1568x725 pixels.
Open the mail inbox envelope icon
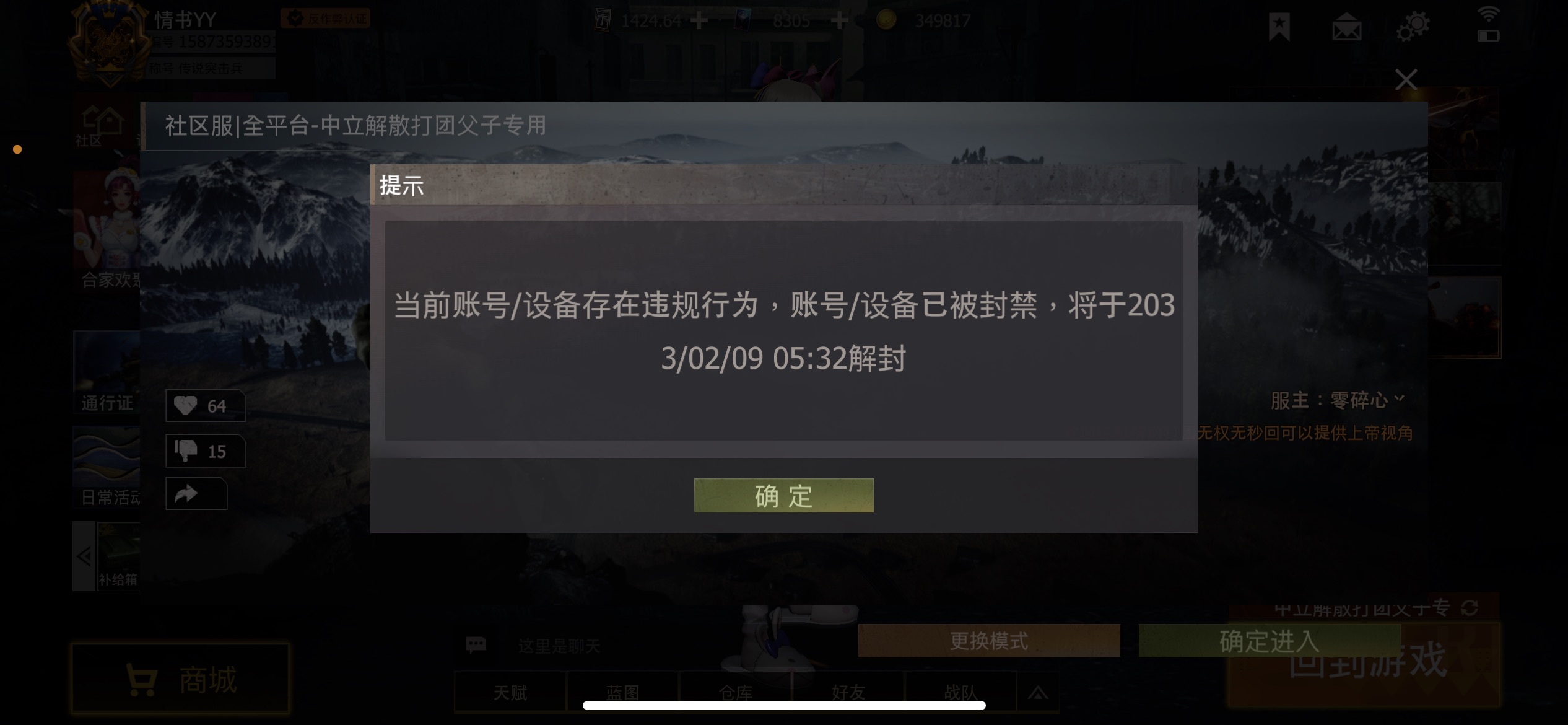pyautogui.click(x=1347, y=29)
